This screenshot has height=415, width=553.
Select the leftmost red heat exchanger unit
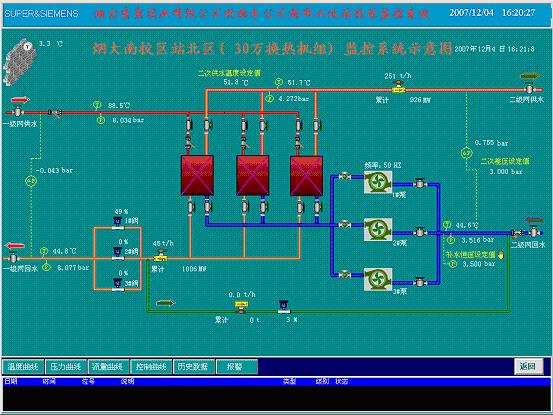click(197, 175)
